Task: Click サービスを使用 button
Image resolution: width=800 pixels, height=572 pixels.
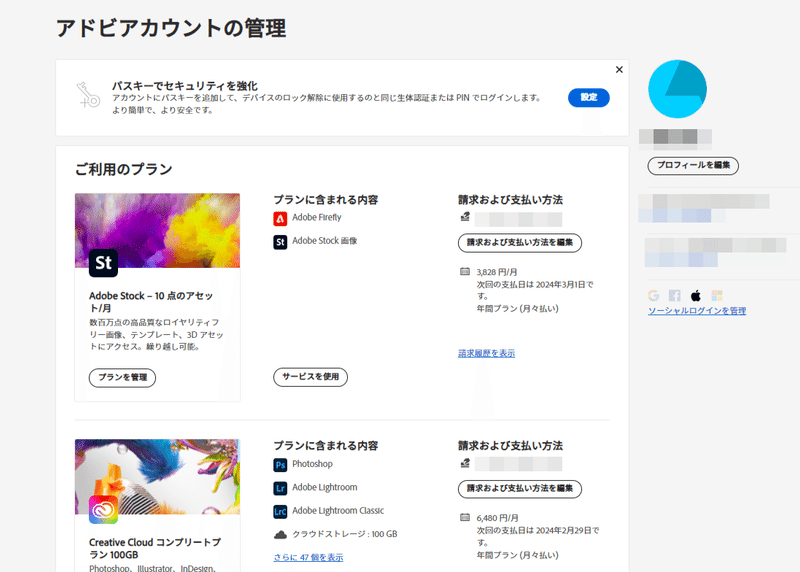Action: 310,377
